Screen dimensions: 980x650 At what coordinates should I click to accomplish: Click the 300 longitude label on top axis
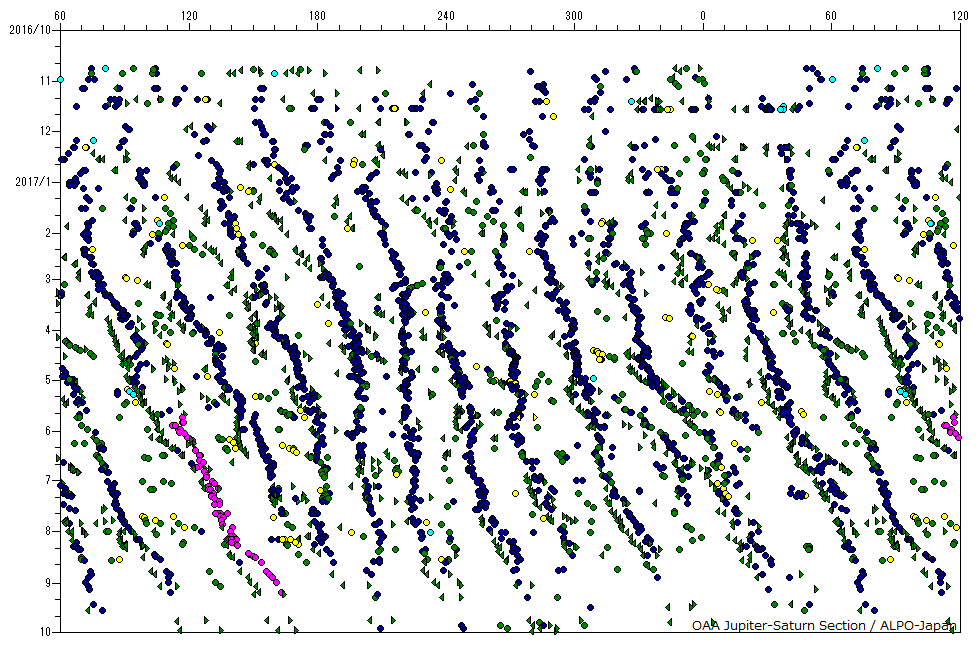[574, 16]
